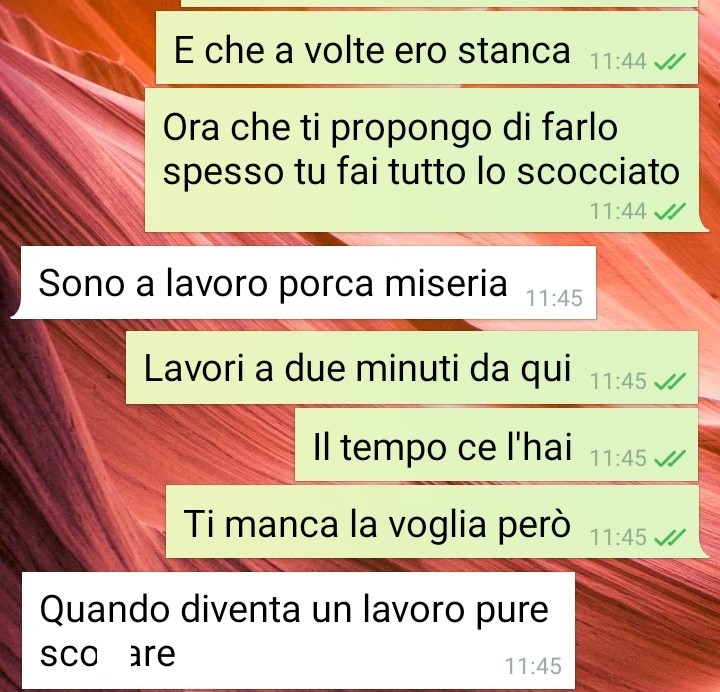Tap the 'Sono a lavoro porca miseria' message

click(x=304, y=282)
